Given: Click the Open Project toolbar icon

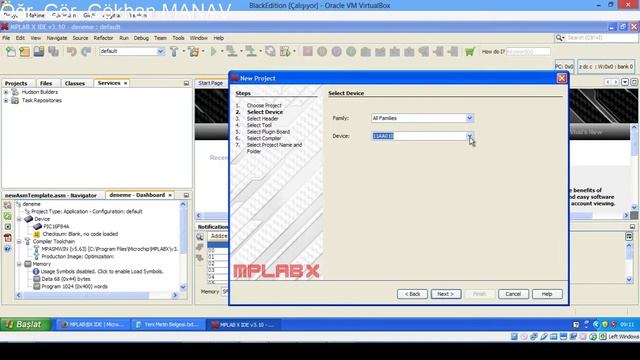Looking at the screenshot, I should [x=39, y=51].
